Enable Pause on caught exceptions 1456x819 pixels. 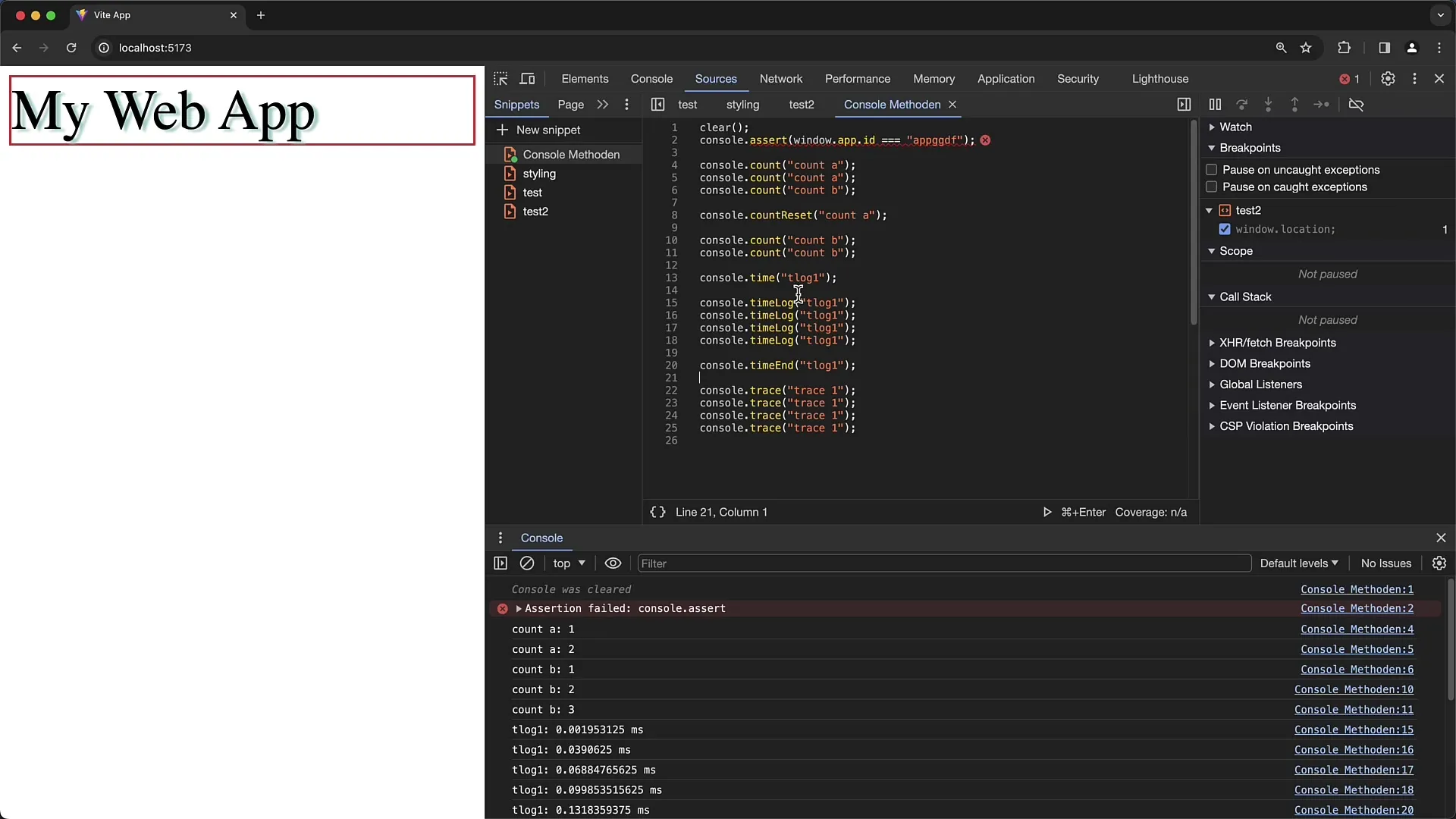point(1211,187)
